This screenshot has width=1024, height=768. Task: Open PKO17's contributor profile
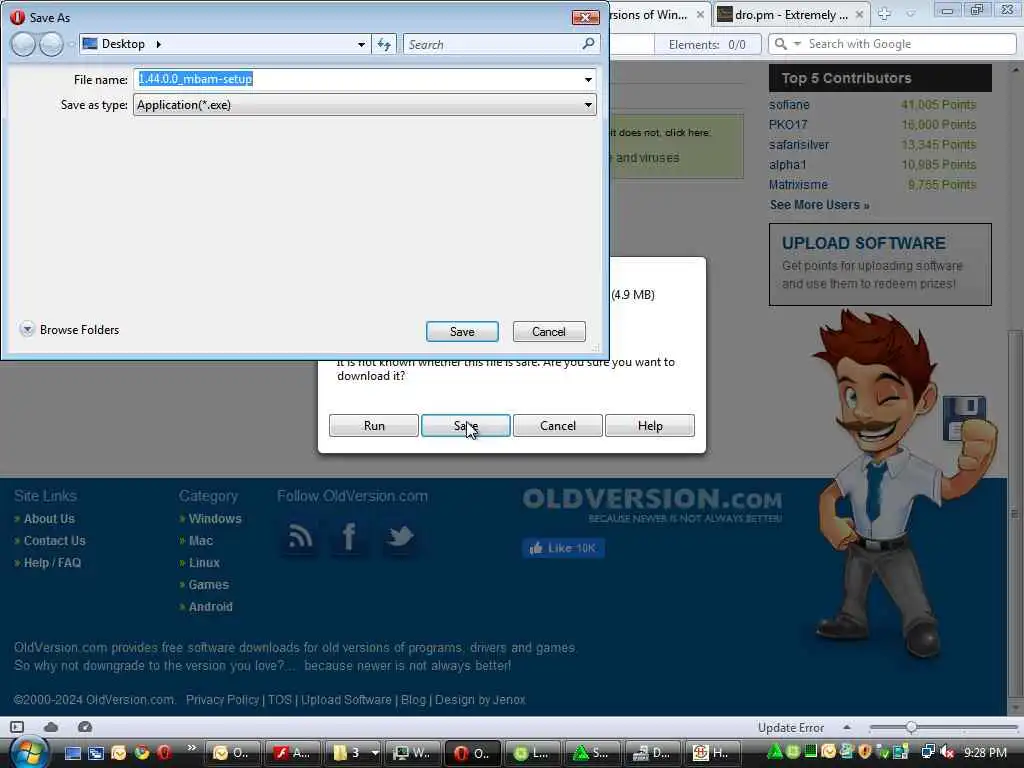coord(788,124)
